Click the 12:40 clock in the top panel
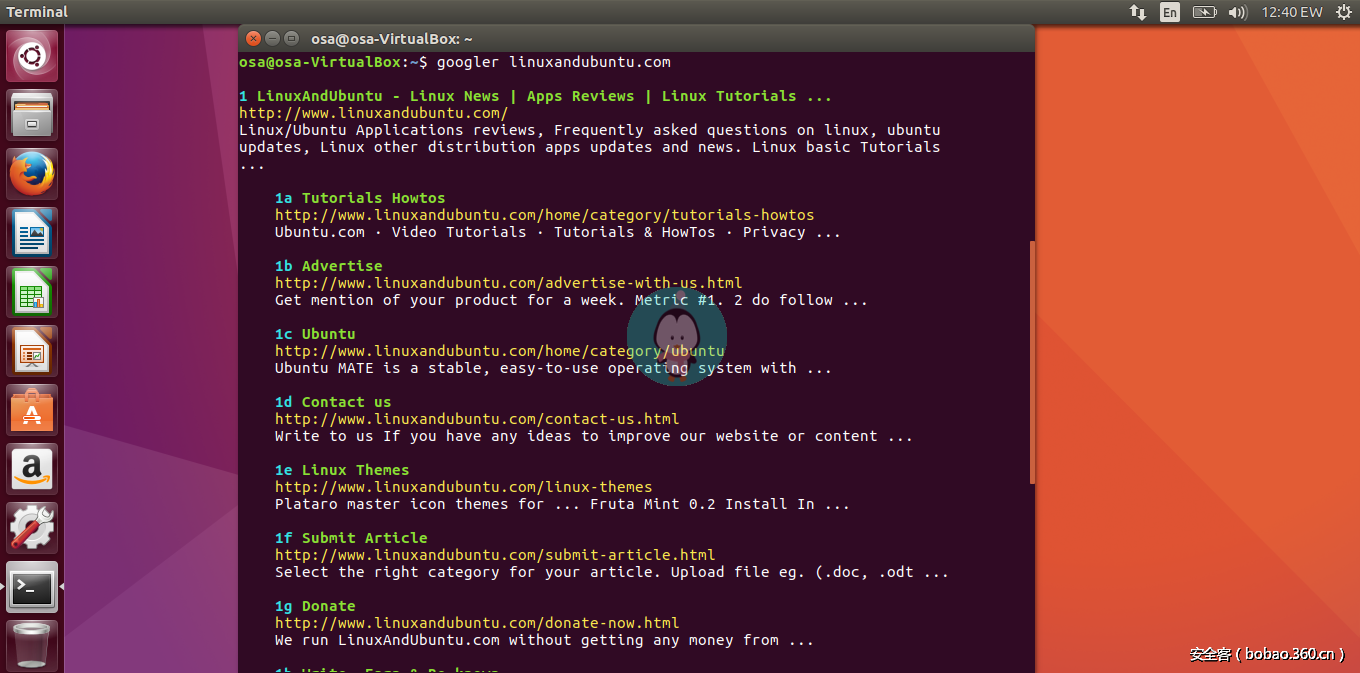 [x=1291, y=12]
